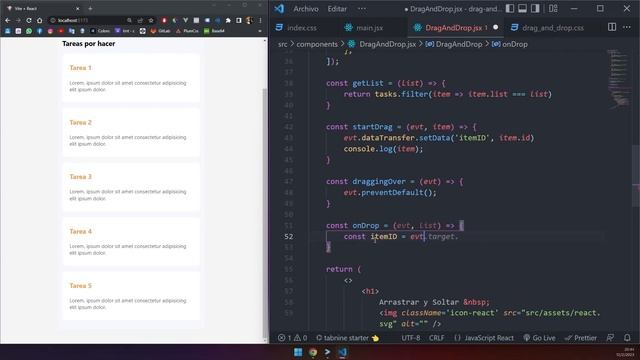The height and width of the screenshot is (360, 640).
Task: Click on 'console.log(item);' code line
Action: [x=383, y=149]
